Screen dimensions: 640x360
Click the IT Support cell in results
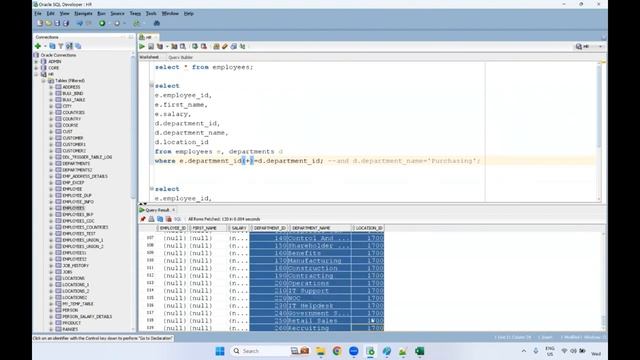point(320,291)
